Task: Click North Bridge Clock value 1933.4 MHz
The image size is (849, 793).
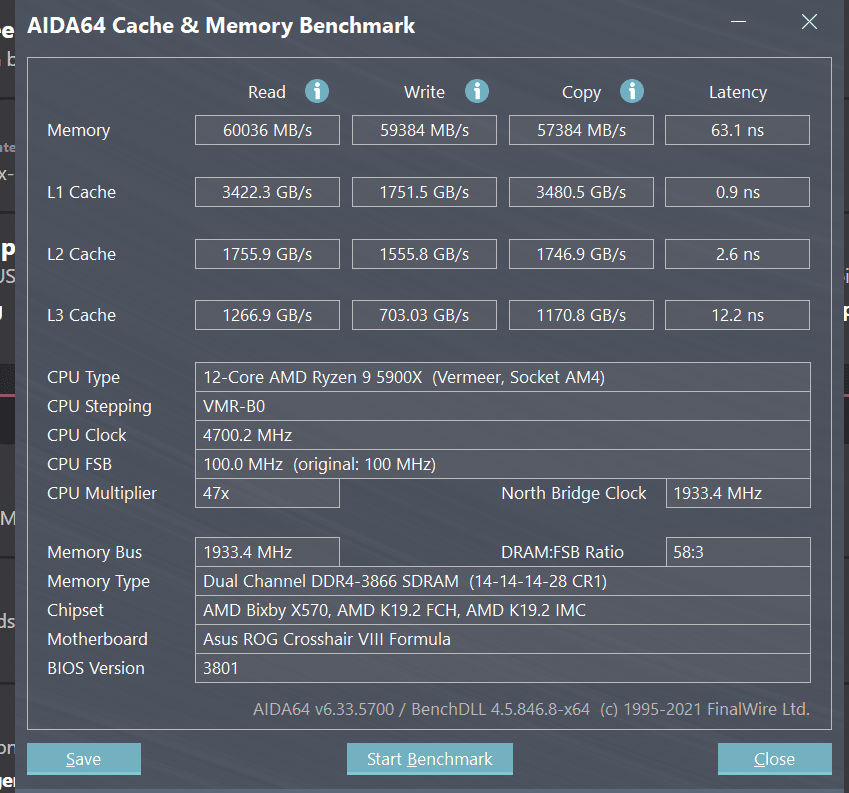Action: (x=738, y=493)
